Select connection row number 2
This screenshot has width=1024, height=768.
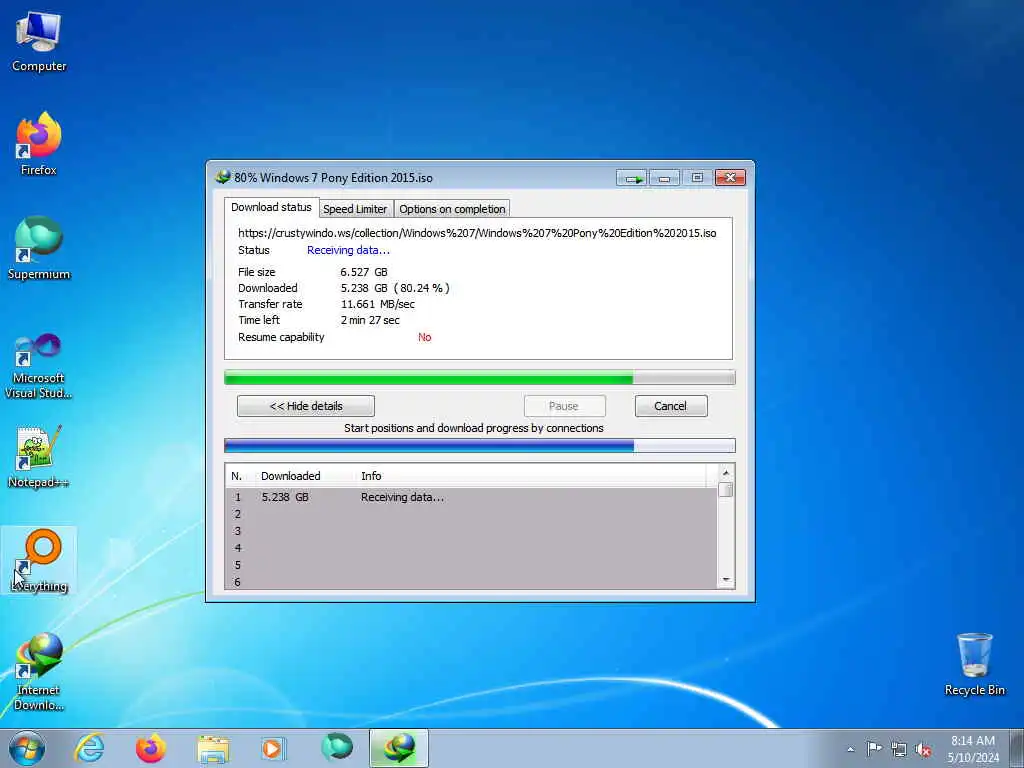click(472, 514)
